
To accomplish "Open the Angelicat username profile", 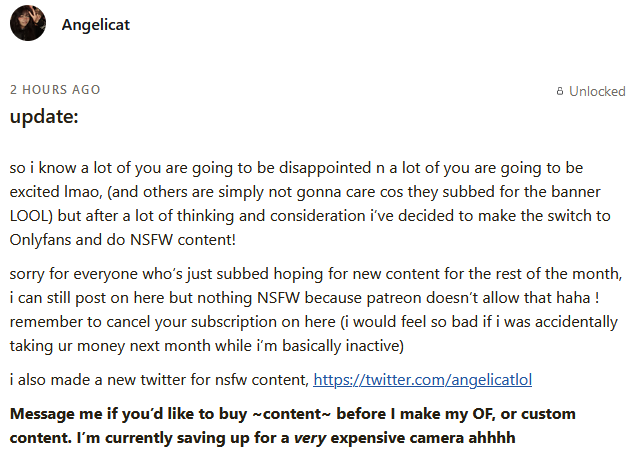I will click(96, 25).
